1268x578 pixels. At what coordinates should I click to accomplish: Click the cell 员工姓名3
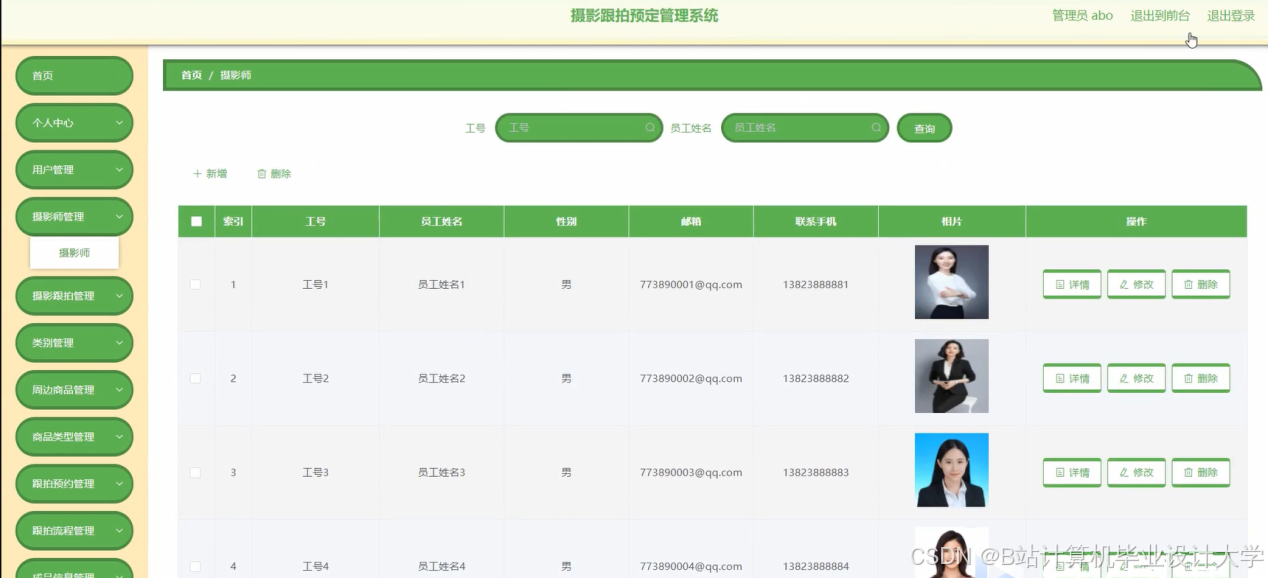pos(441,472)
